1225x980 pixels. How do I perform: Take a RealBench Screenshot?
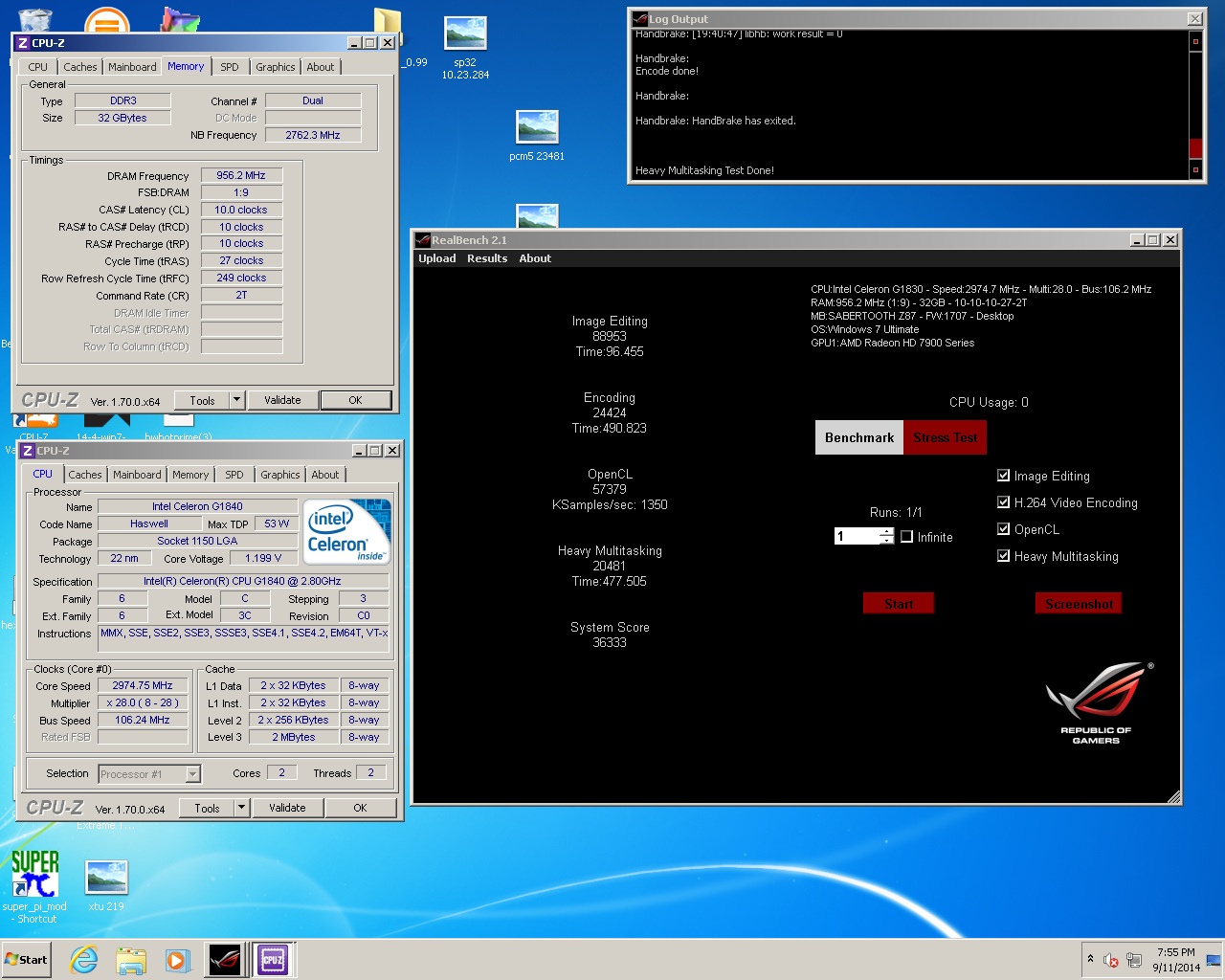tap(1079, 603)
